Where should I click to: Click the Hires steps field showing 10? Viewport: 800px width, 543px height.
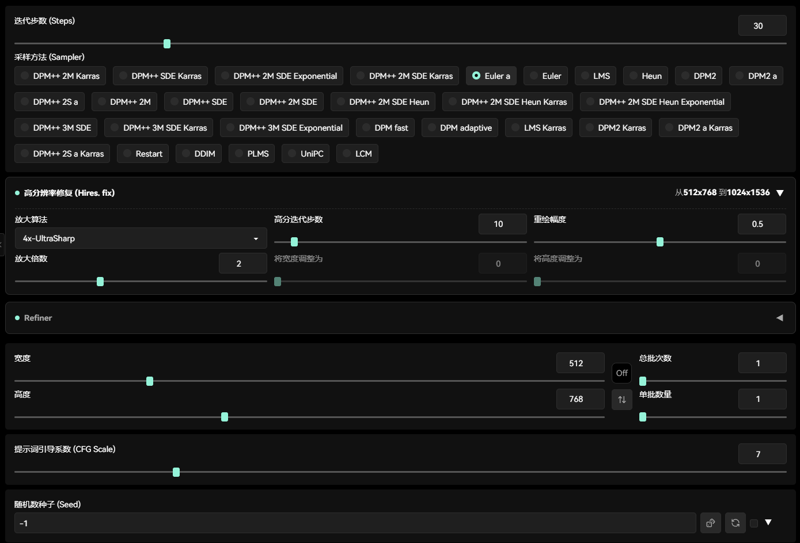pos(503,224)
